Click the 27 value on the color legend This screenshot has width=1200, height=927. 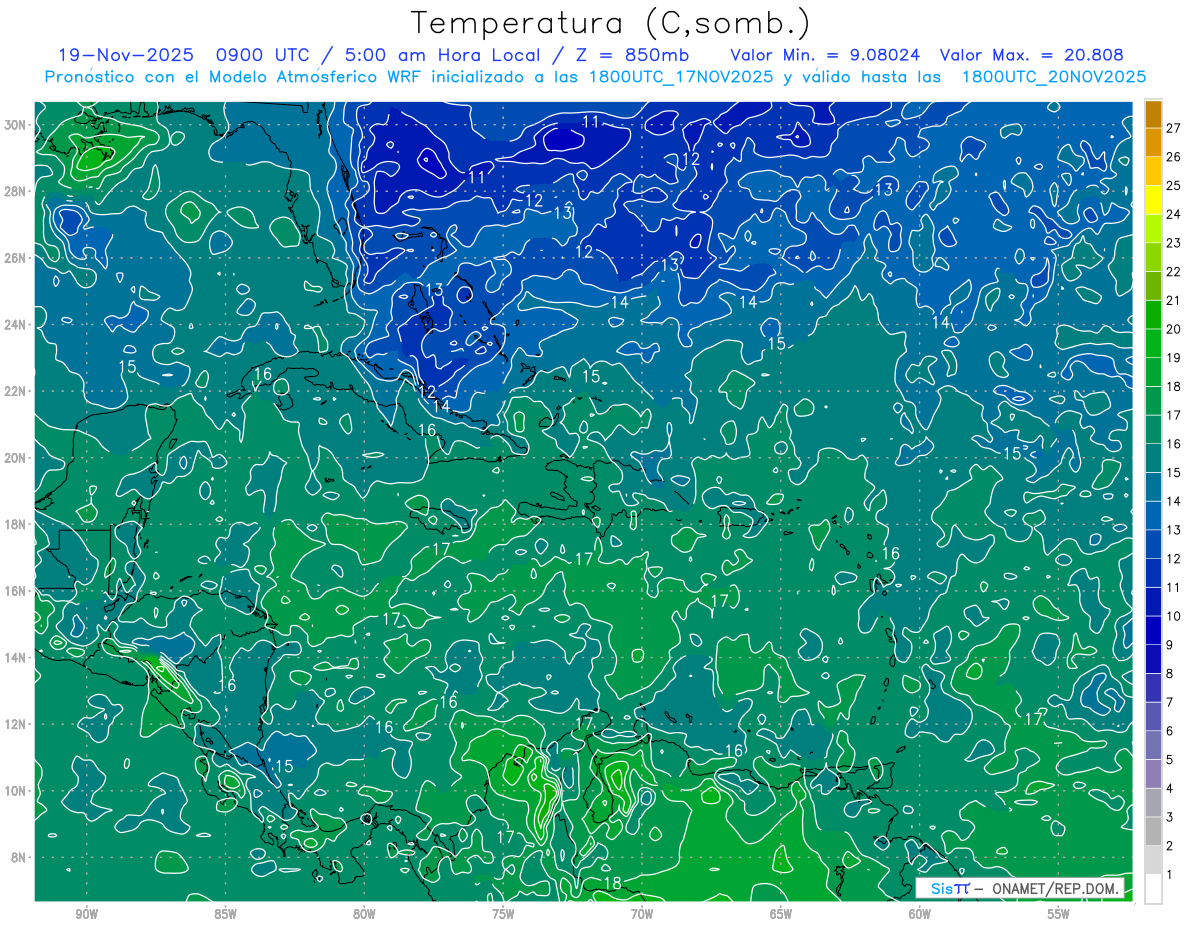pyautogui.click(x=1174, y=128)
